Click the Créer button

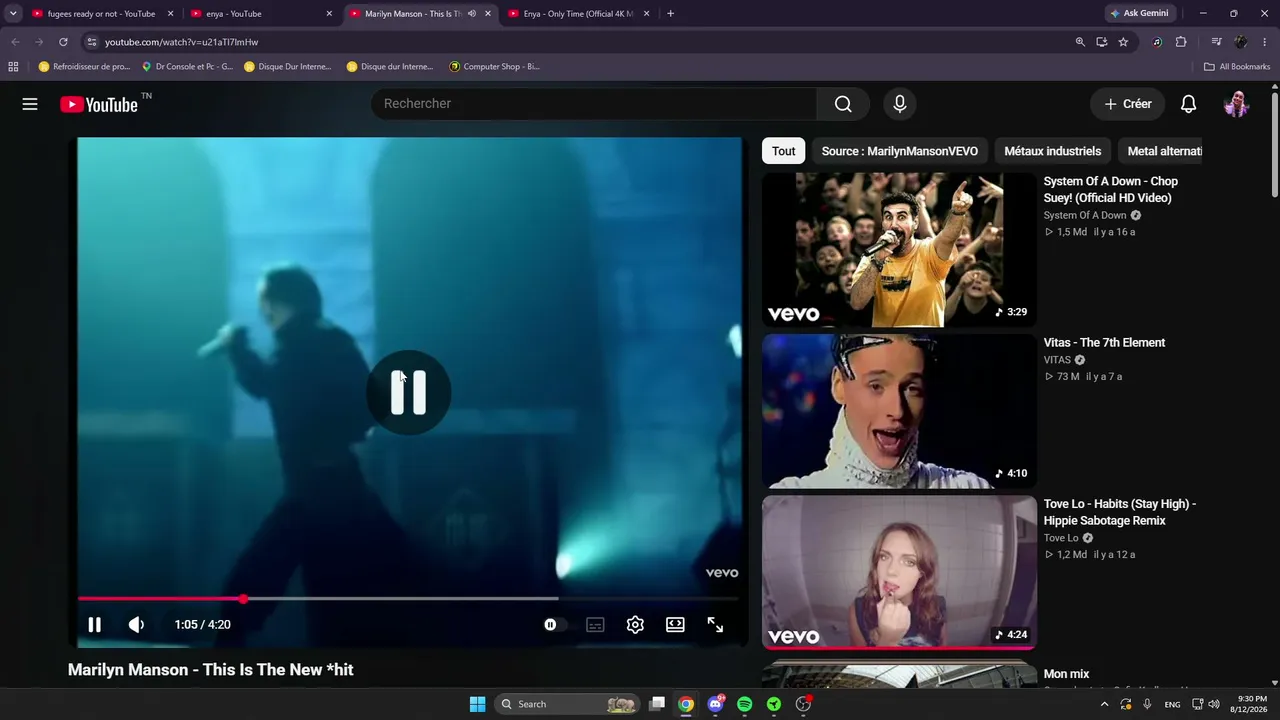[1128, 104]
